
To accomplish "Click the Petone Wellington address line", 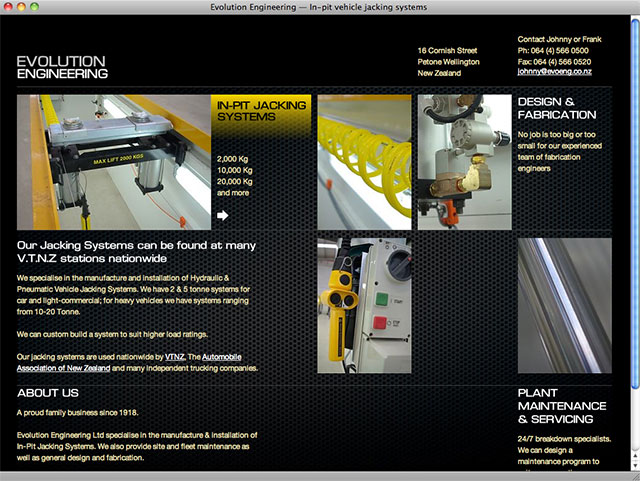I will [448, 62].
